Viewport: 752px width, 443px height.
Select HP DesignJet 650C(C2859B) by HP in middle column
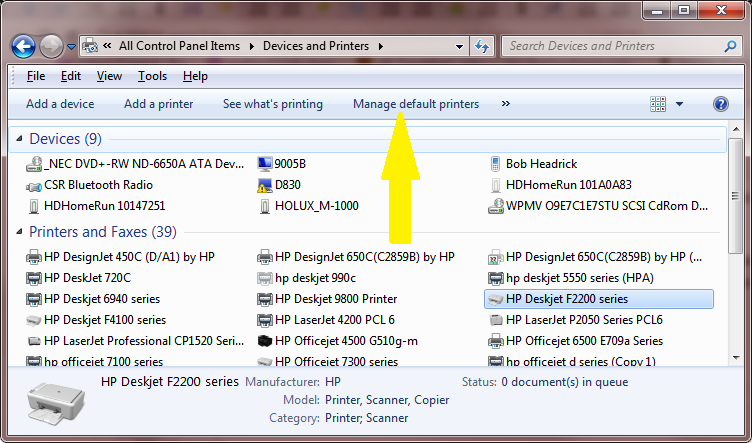(355, 257)
